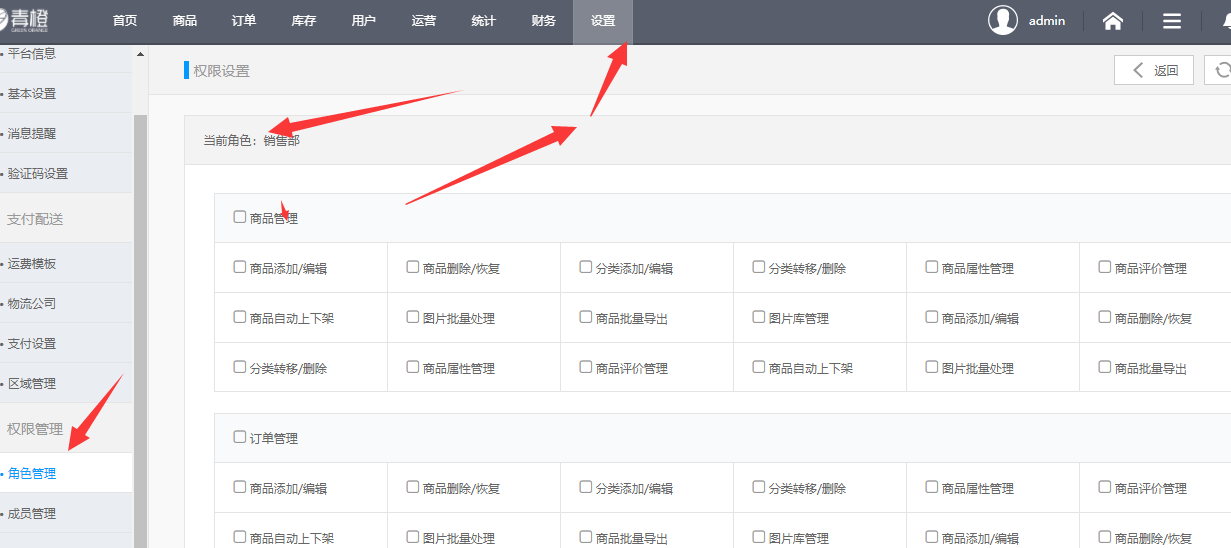
Task: Click the active 设置 nav tab
Action: [603, 21]
